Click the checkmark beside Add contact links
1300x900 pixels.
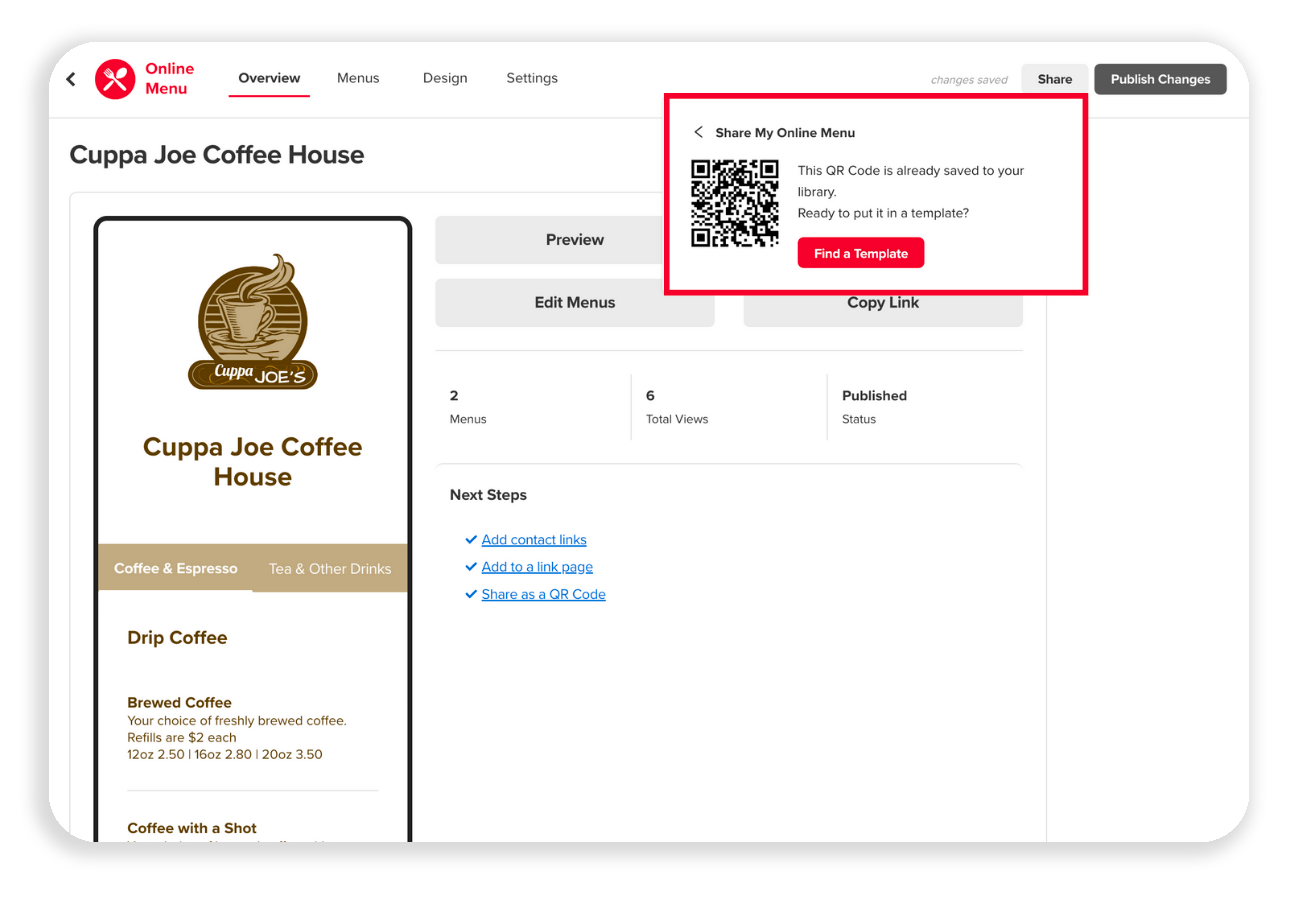[471, 540]
